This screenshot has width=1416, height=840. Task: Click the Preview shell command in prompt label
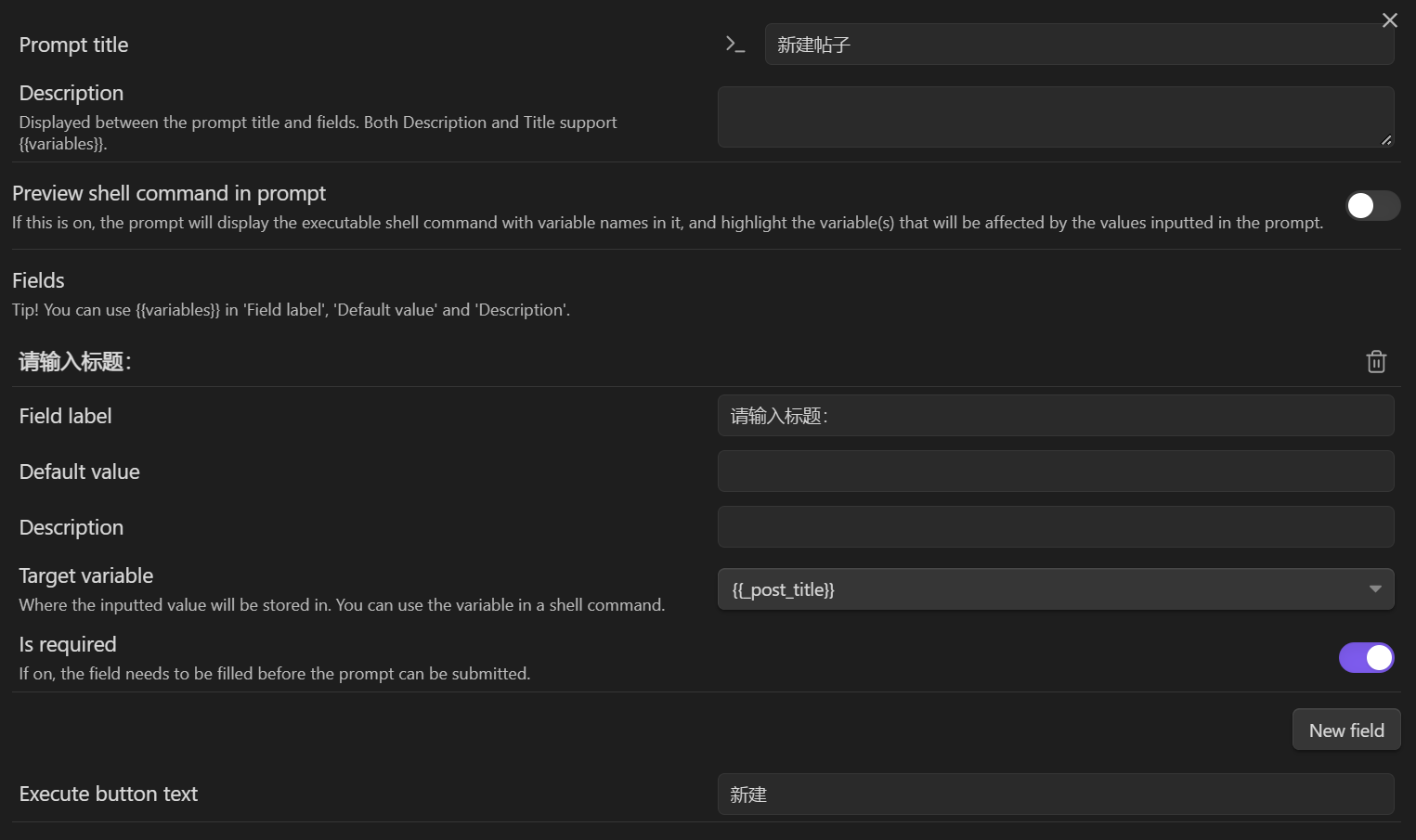tap(169, 193)
